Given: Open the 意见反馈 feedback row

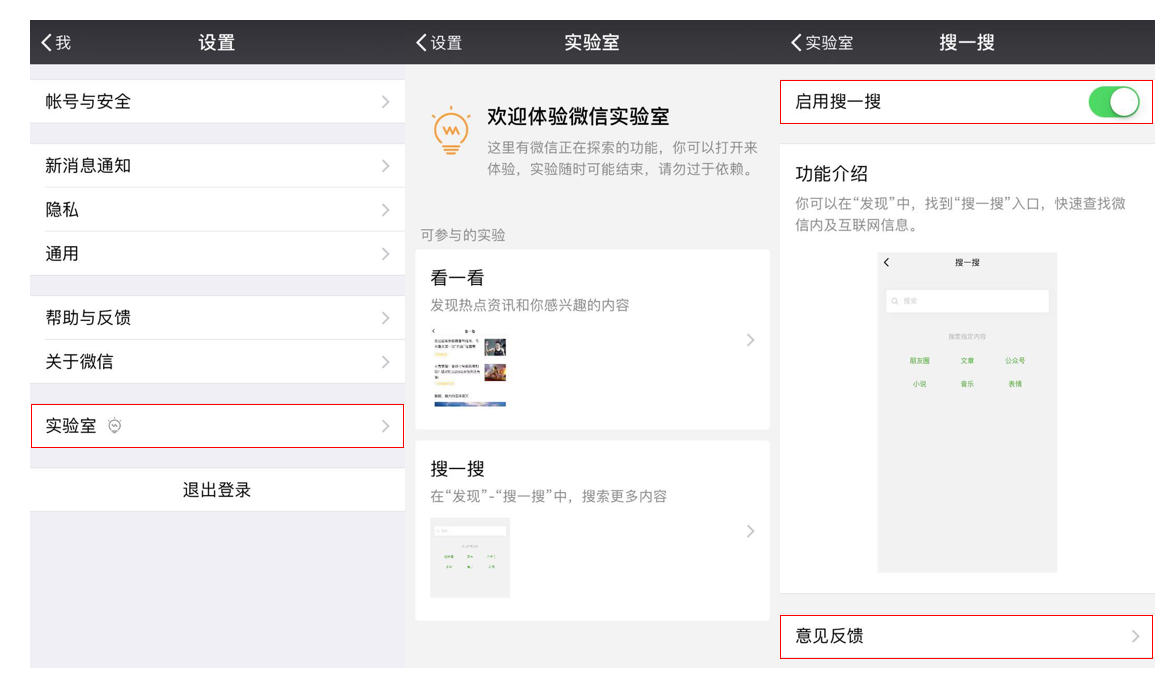Looking at the screenshot, I should [x=966, y=637].
